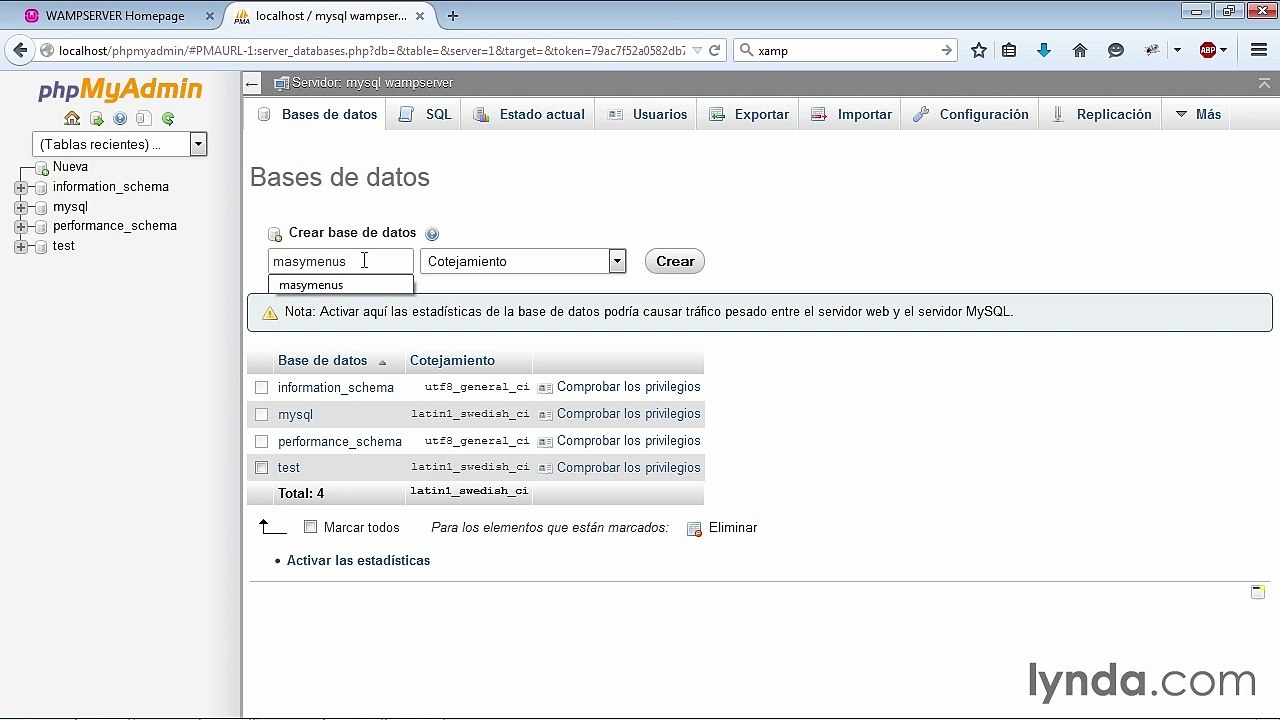Click the Nueva item in the navigation tree
1280x720 pixels.
(x=70, y=167)
